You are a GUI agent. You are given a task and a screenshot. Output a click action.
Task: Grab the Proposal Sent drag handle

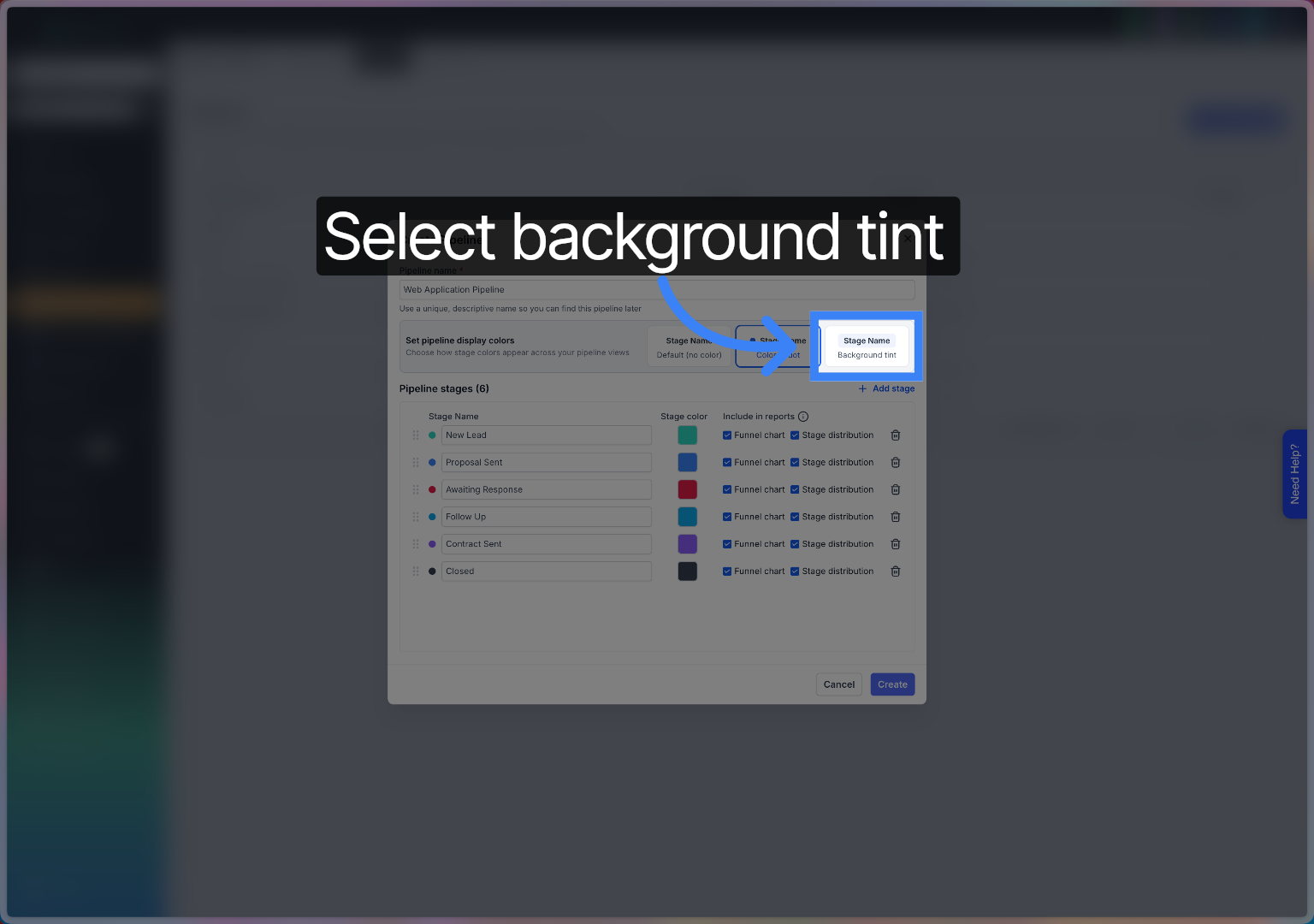point(416,463)
